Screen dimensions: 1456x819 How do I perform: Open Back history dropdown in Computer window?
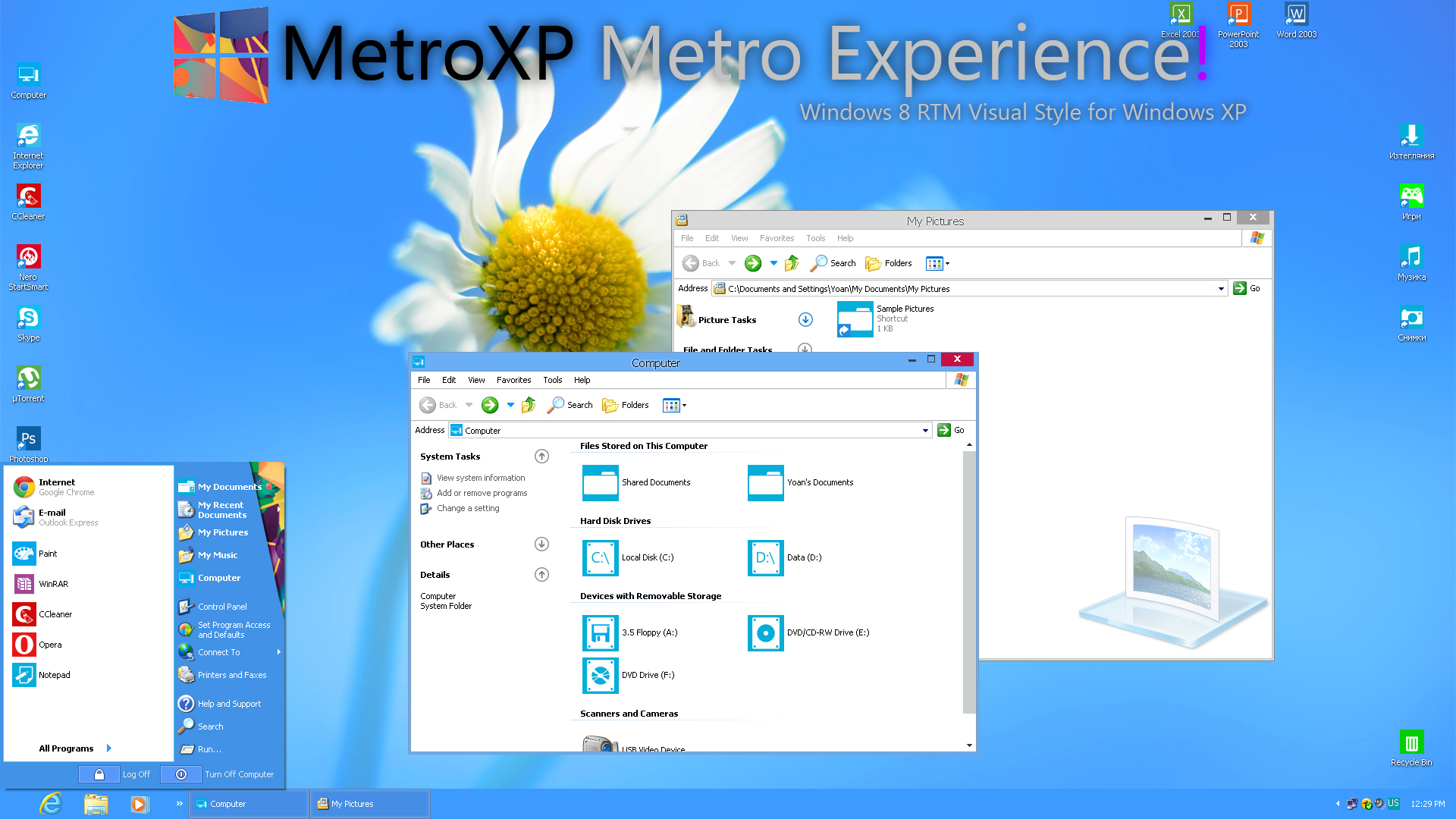click(x=469, y=405)
